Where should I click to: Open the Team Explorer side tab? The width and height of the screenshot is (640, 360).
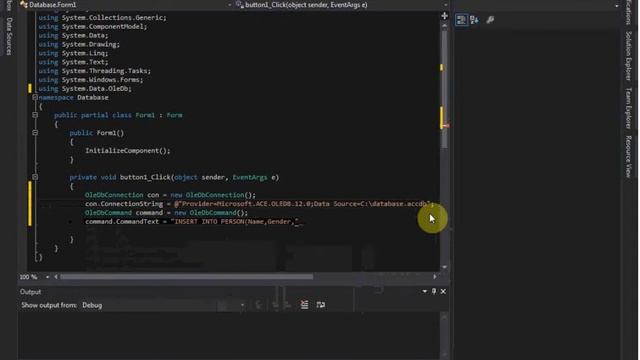tap(629, 108)
